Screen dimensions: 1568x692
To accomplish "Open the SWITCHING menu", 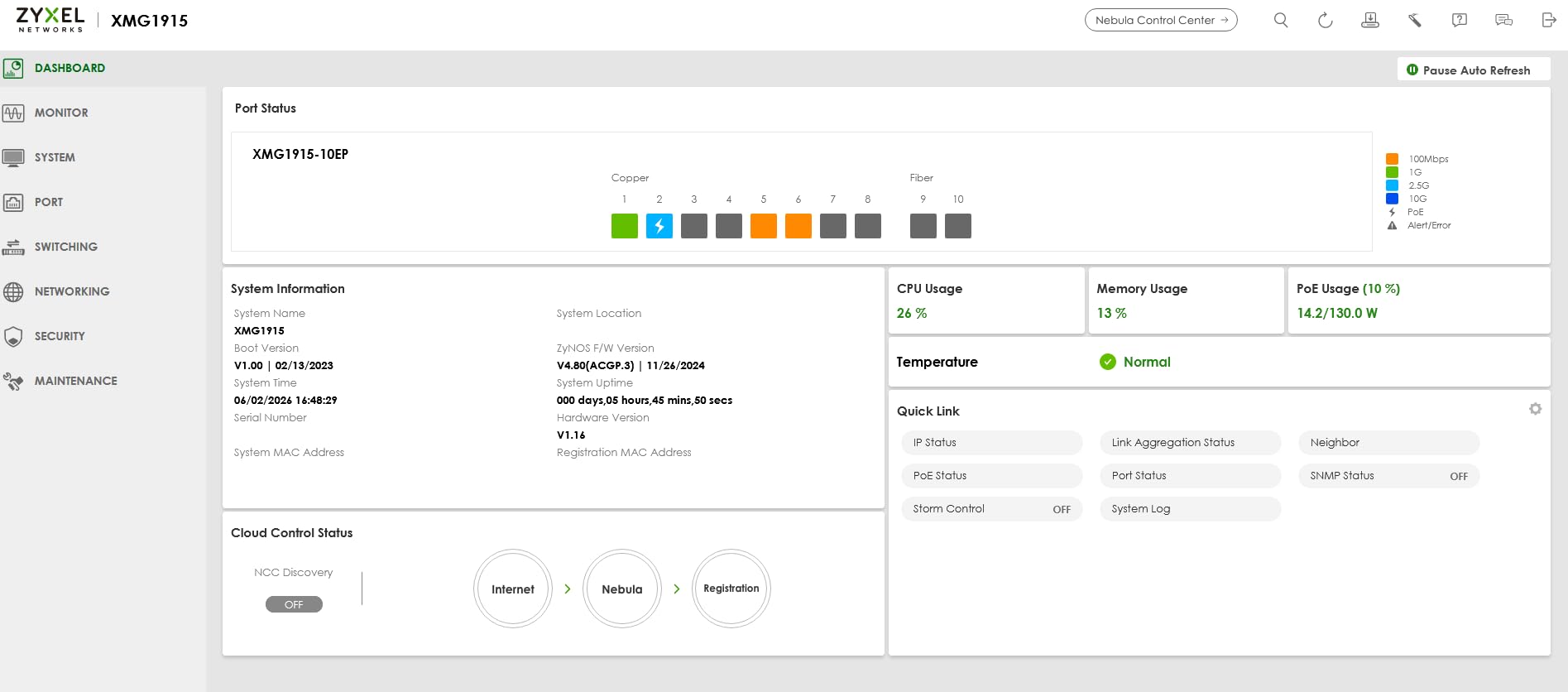I will click(x=66, y=247).
